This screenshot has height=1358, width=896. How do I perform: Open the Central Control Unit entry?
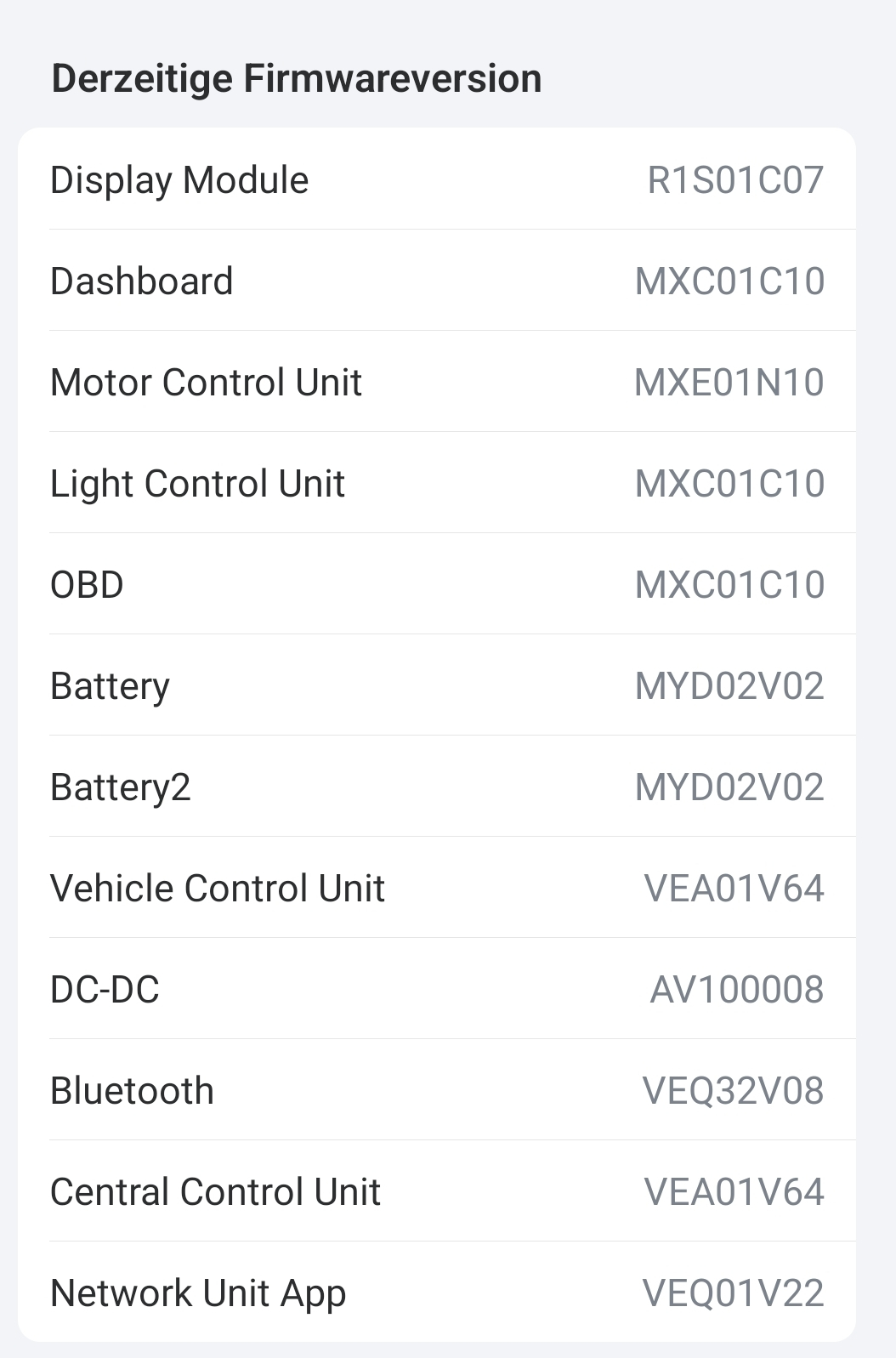coord(215,1192)
